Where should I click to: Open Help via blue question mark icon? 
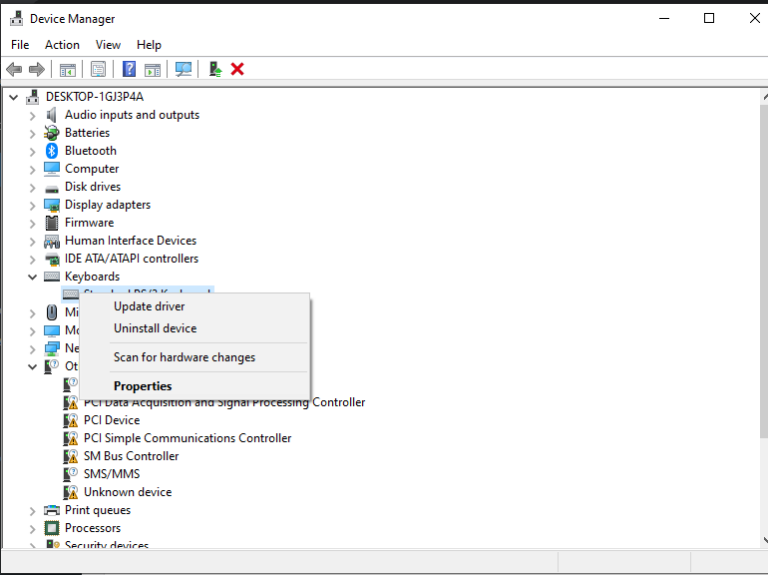pyautogui.click(x=129, y=69)
